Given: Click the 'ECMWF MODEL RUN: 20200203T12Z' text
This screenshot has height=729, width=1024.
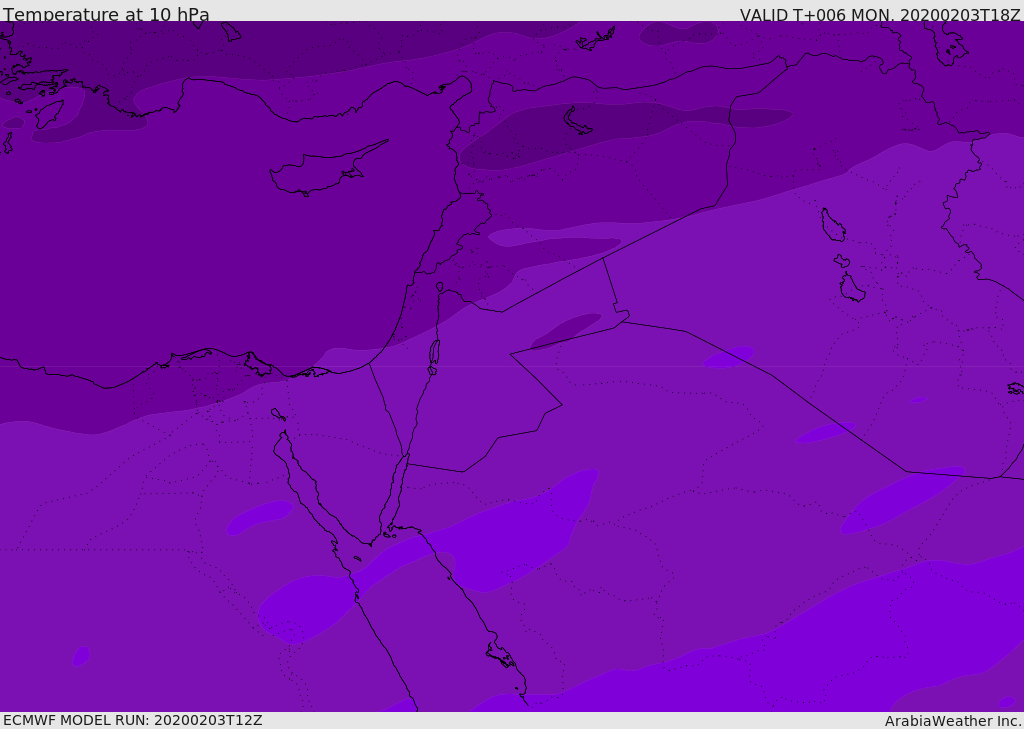Looking at the screenshot, I should (x=133, y=720).
